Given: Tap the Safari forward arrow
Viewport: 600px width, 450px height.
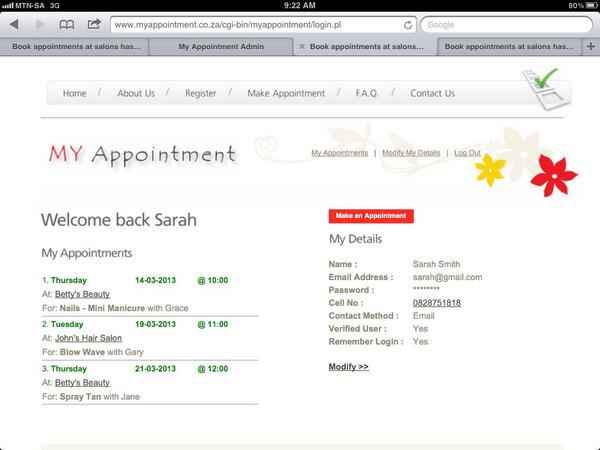Looking at the screenshot, I should (x=39, y=24).
